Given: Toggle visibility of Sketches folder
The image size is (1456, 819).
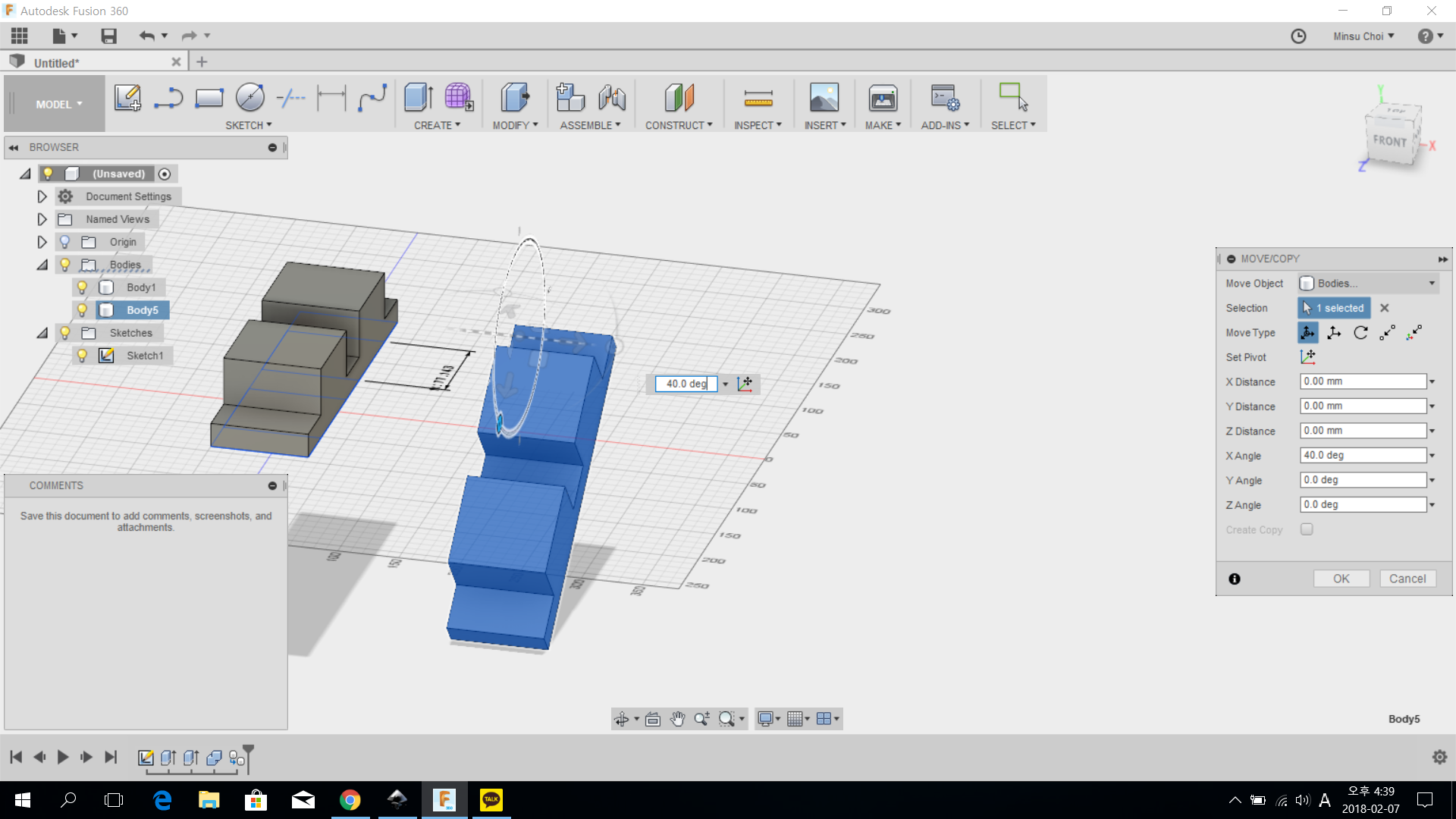Looking at the screenshot, I should pos(65,333).
